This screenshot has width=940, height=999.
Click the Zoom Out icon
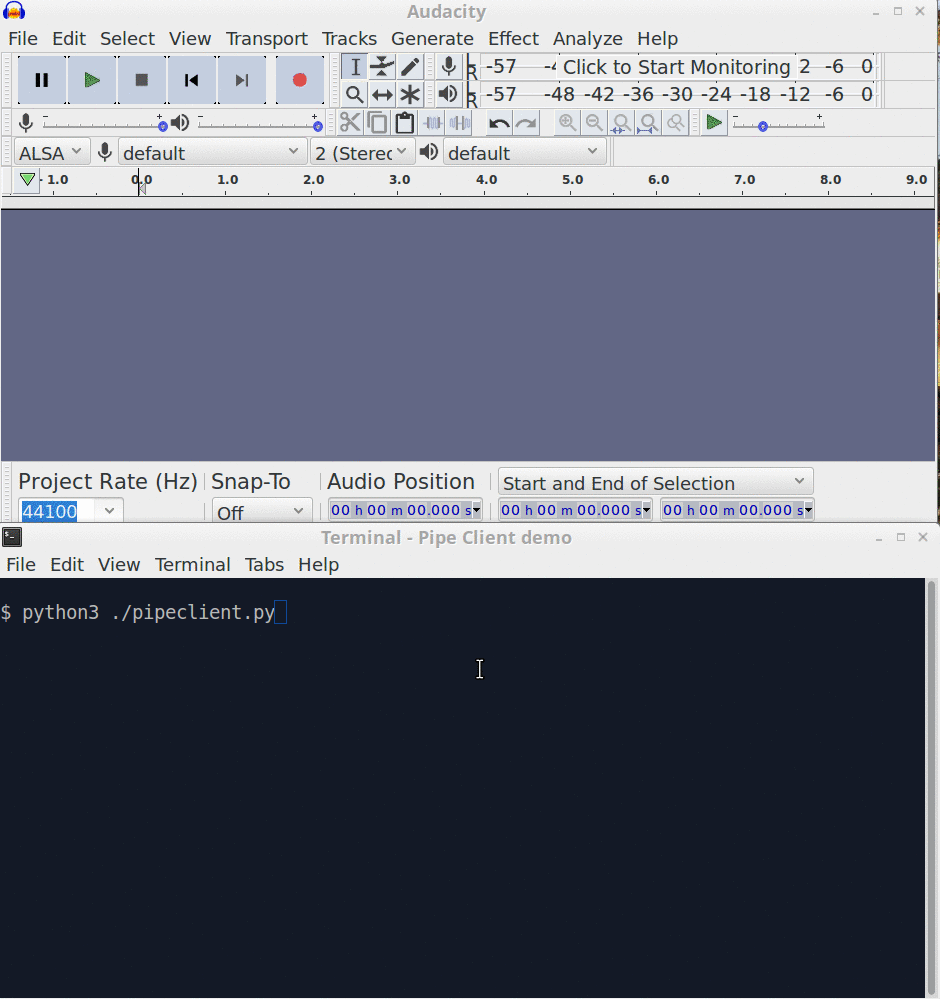594,122
